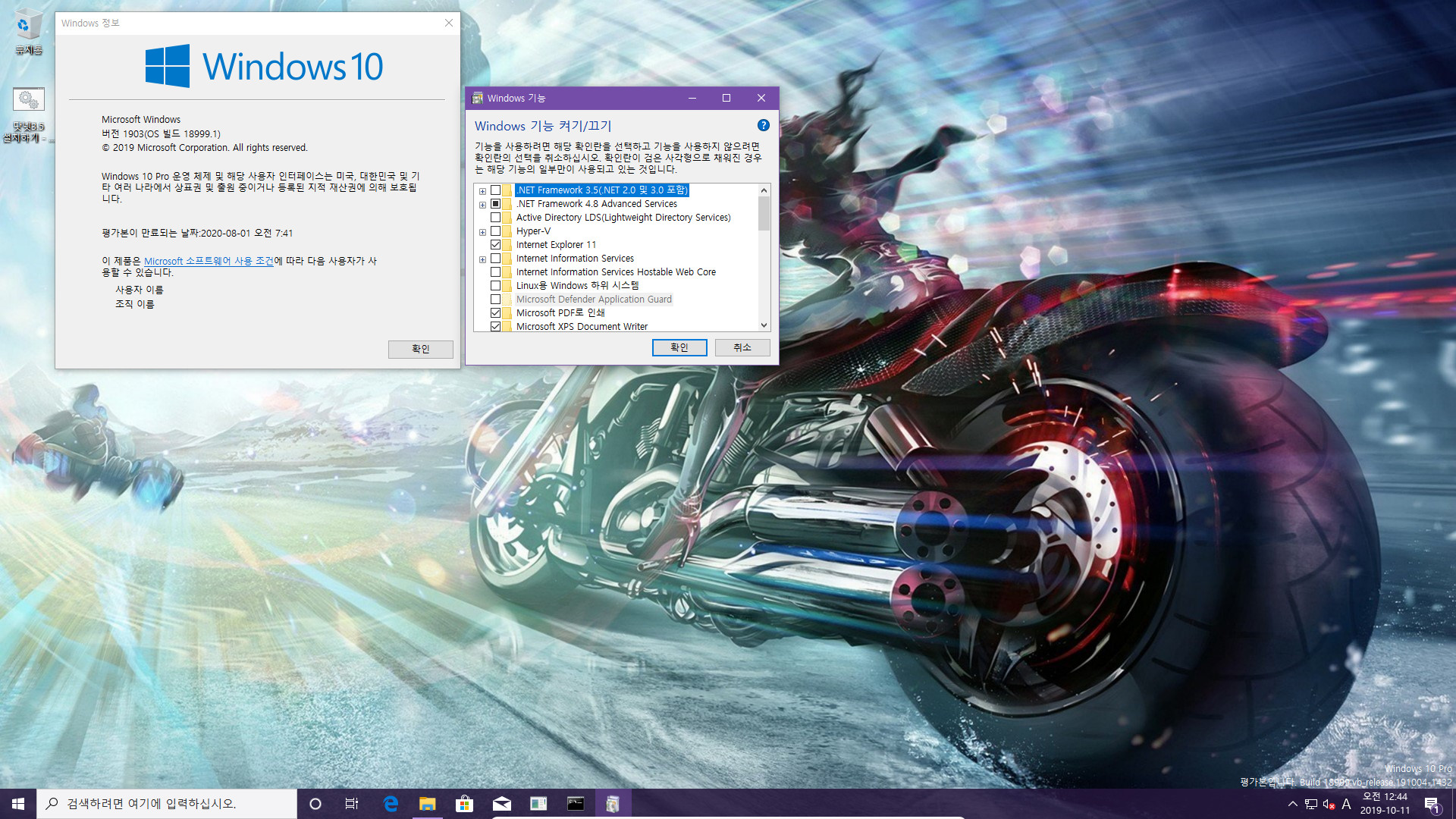Expand the .NET Framework 3.5 node
The height and width of the screenshot is (819, 1456).
coord(482,191)
